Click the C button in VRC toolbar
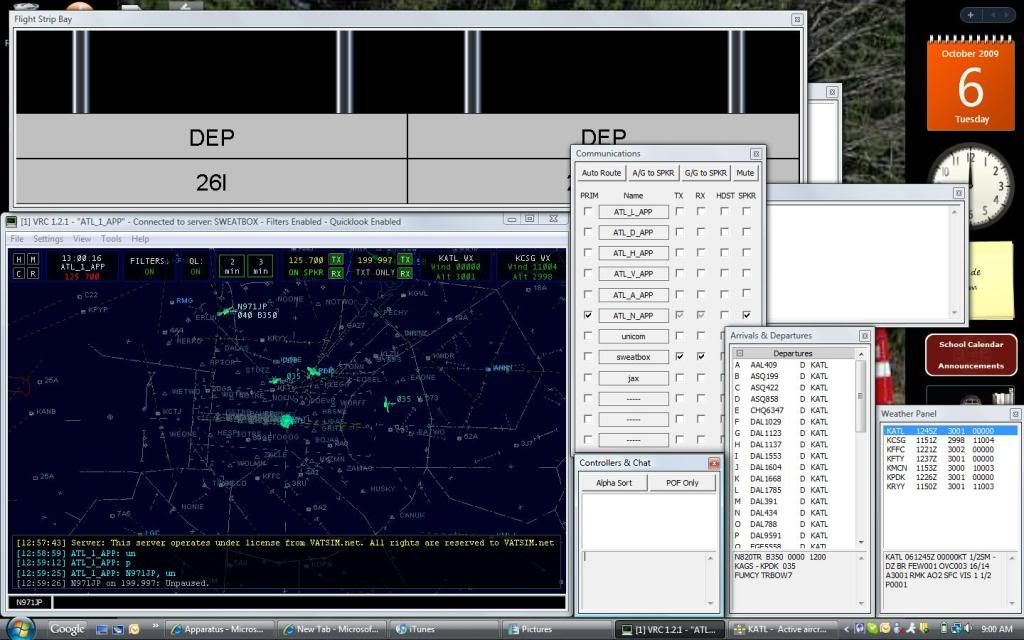Viewport: 1024px width, 640px height. coord(19,273)
